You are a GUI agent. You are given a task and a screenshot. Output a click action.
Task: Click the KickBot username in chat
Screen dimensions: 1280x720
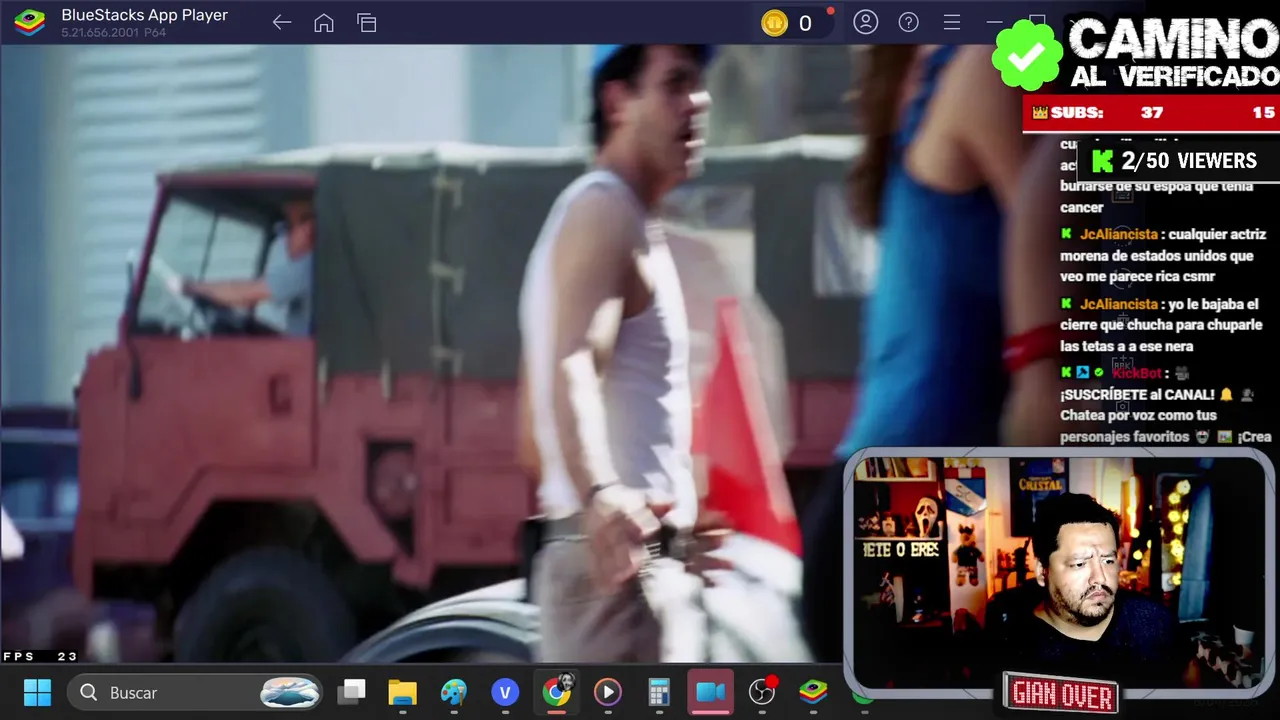[1136, 373]
